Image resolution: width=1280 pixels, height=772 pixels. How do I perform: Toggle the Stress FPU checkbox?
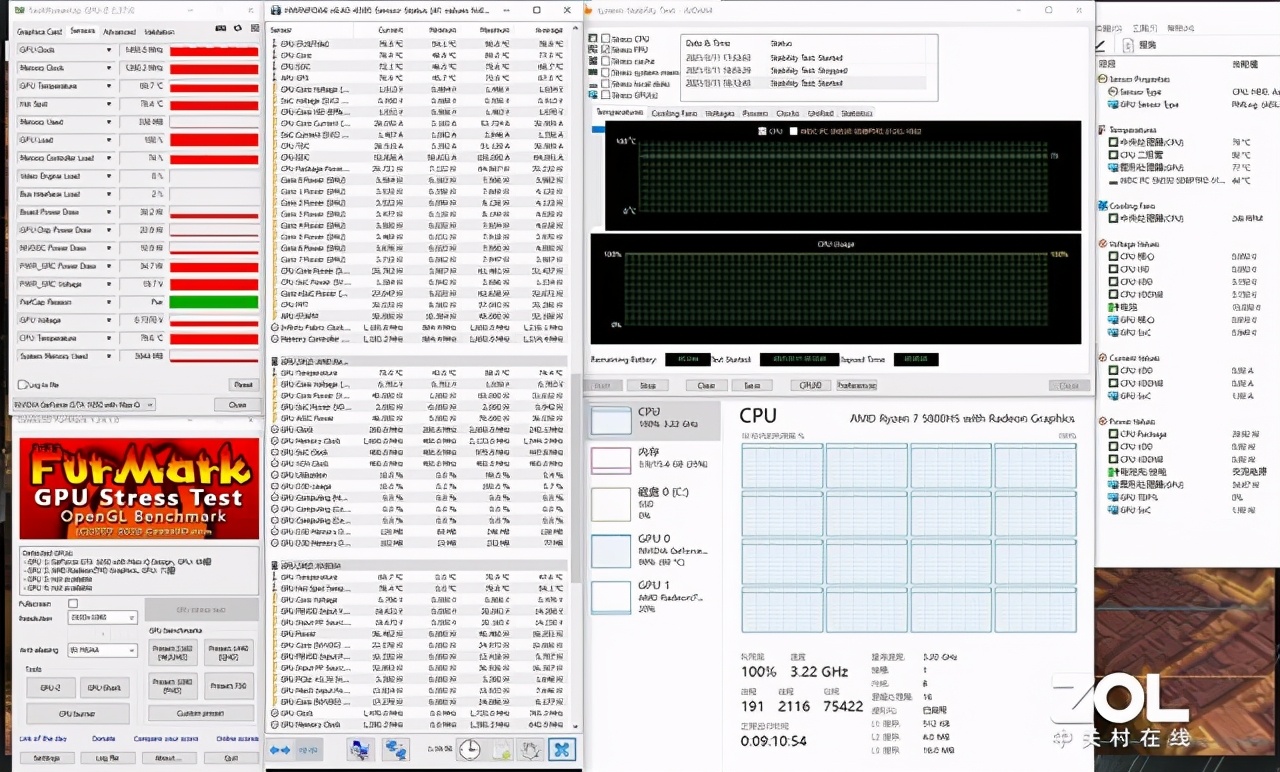coord(606,50)
